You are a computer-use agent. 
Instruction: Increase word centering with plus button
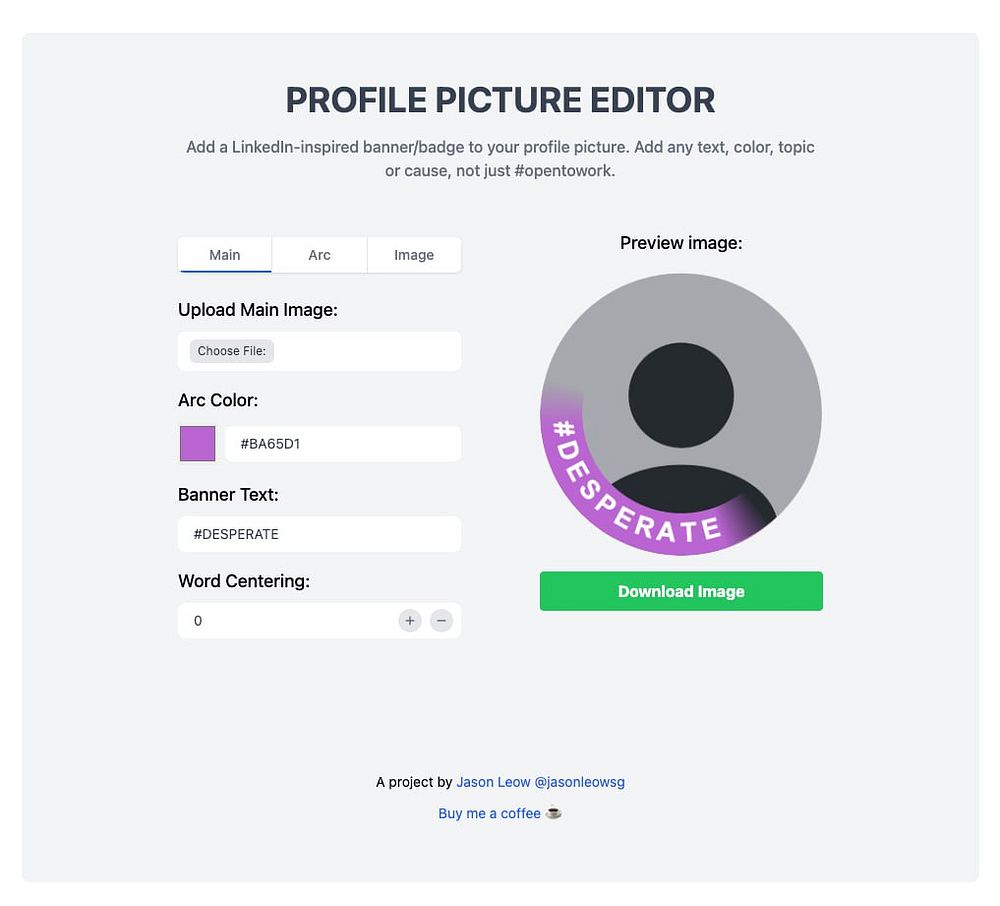coord(410,621)
